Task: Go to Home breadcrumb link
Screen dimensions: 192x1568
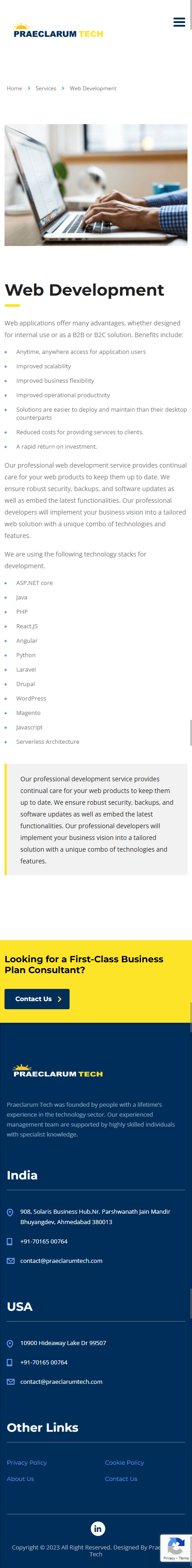Action: point(14,88)
